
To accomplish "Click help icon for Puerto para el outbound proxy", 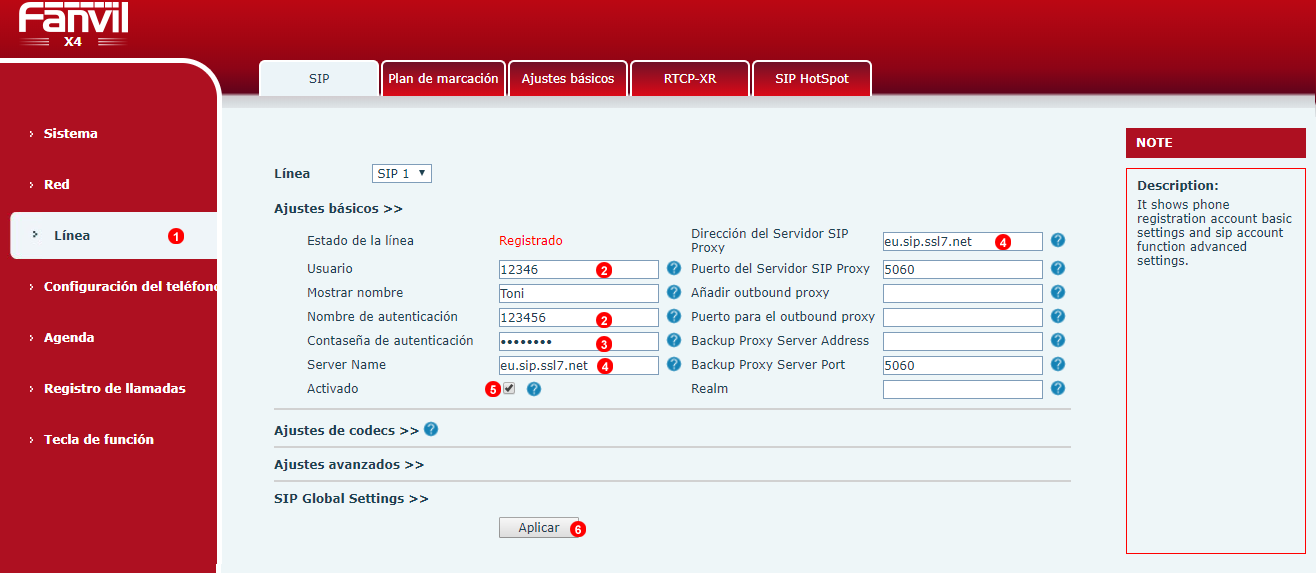I will pos(1058,316).
